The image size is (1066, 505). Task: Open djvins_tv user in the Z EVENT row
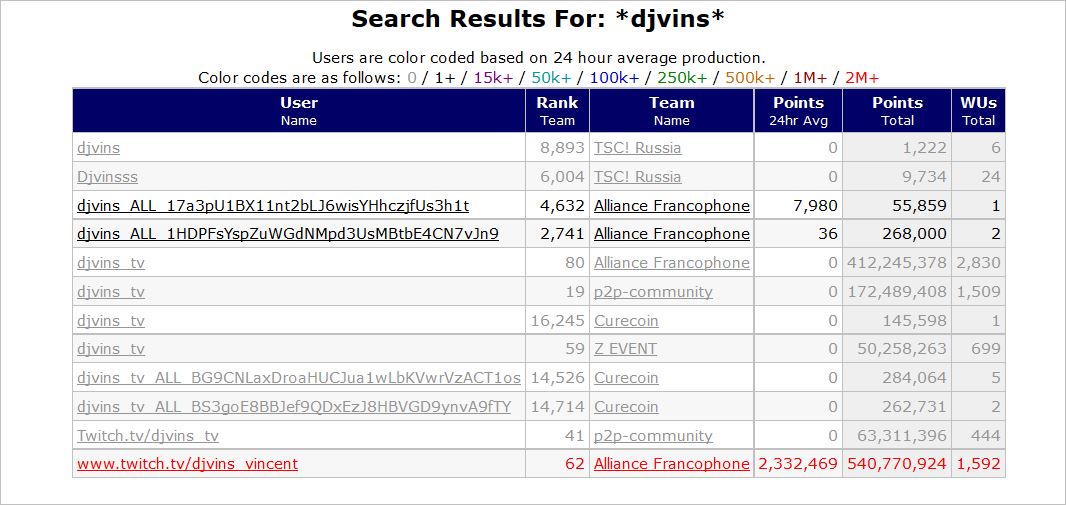click(x=111, y=349)
